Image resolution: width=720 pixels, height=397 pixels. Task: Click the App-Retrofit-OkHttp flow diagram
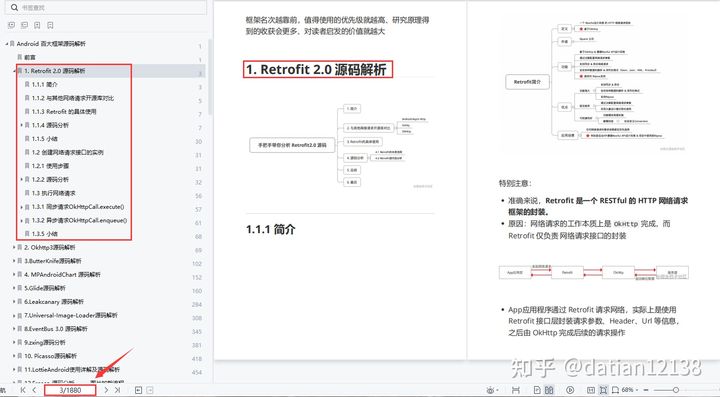(x=594, y=272)
